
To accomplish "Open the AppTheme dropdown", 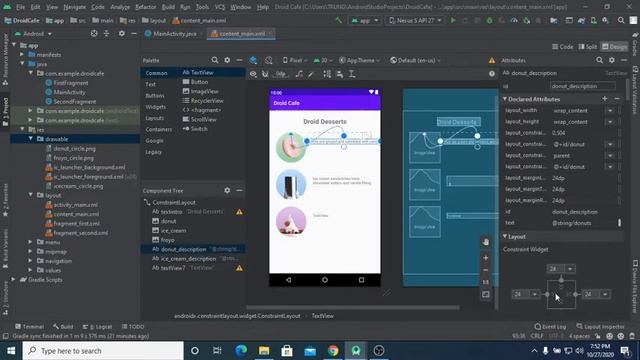I will [x=359, y=60].
